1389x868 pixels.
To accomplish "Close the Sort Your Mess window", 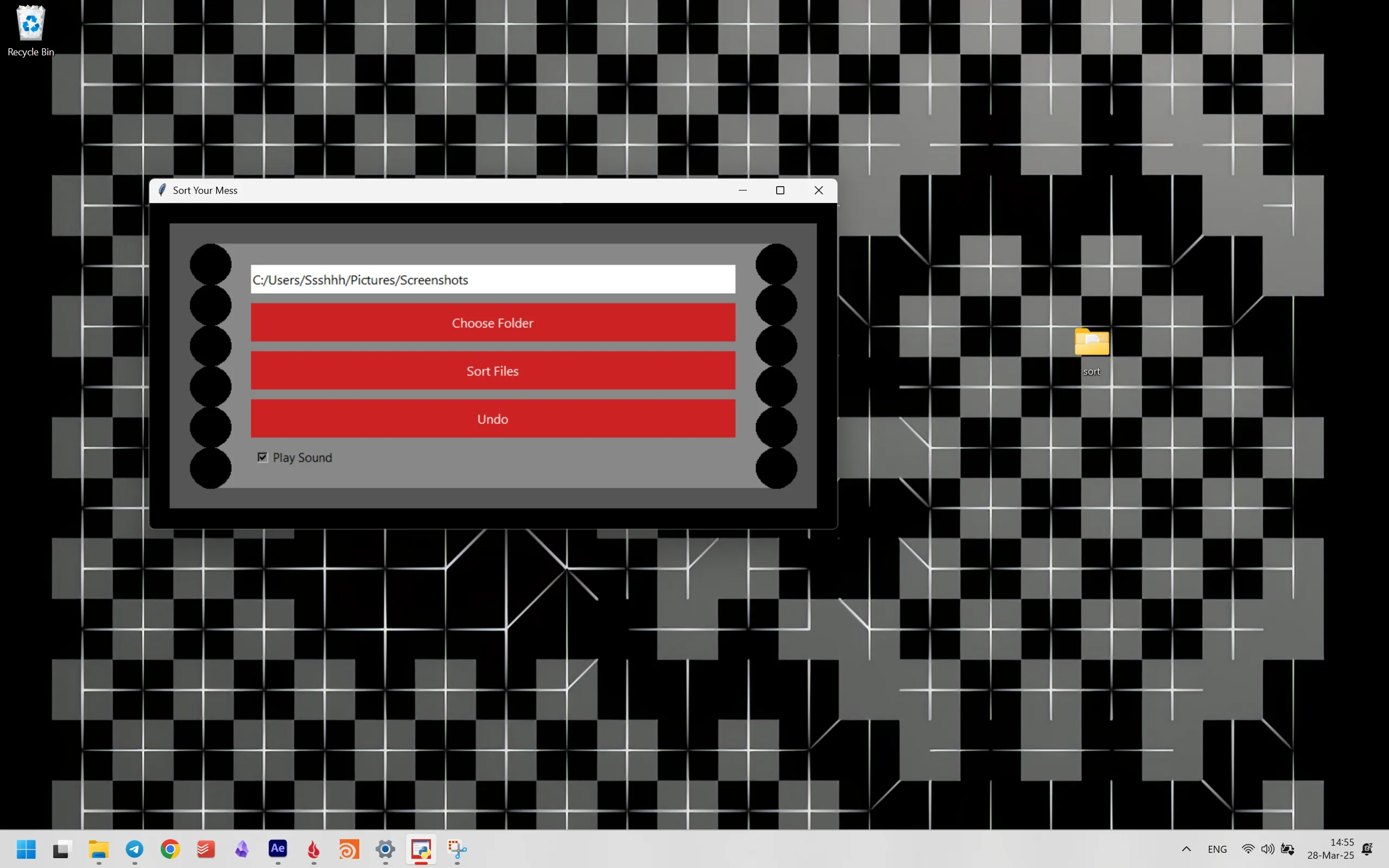I will [818, 190].
